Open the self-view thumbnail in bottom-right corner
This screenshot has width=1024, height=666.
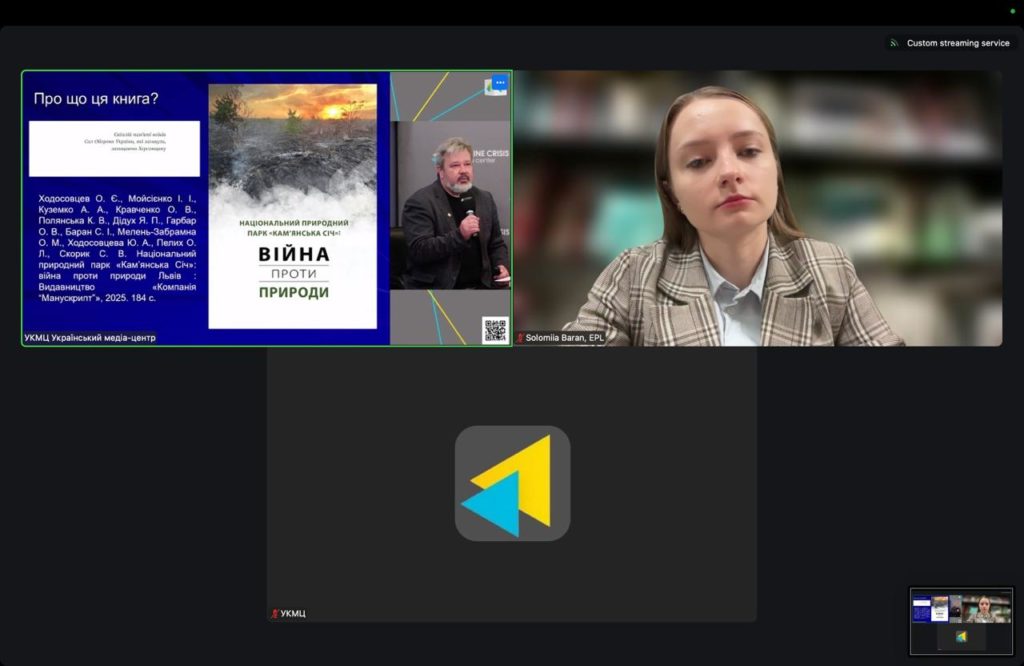tap(961, 620)
